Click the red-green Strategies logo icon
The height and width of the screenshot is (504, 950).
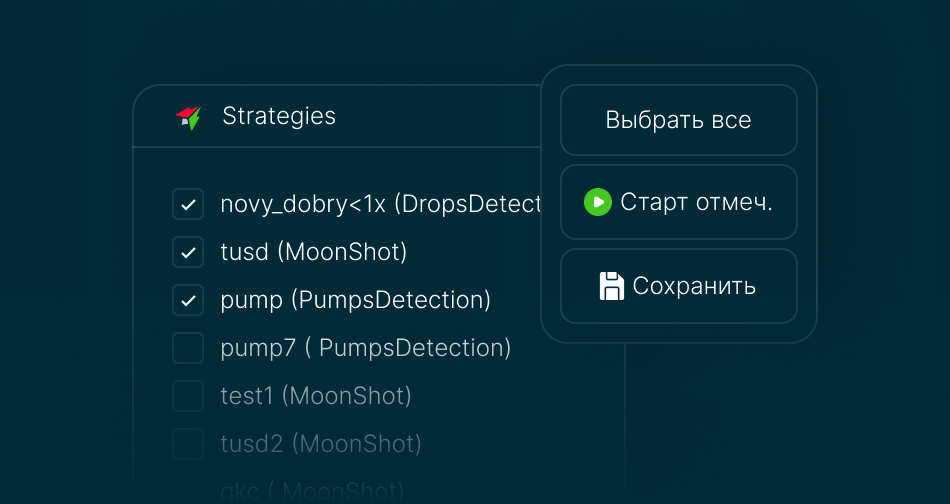point(188,118)
